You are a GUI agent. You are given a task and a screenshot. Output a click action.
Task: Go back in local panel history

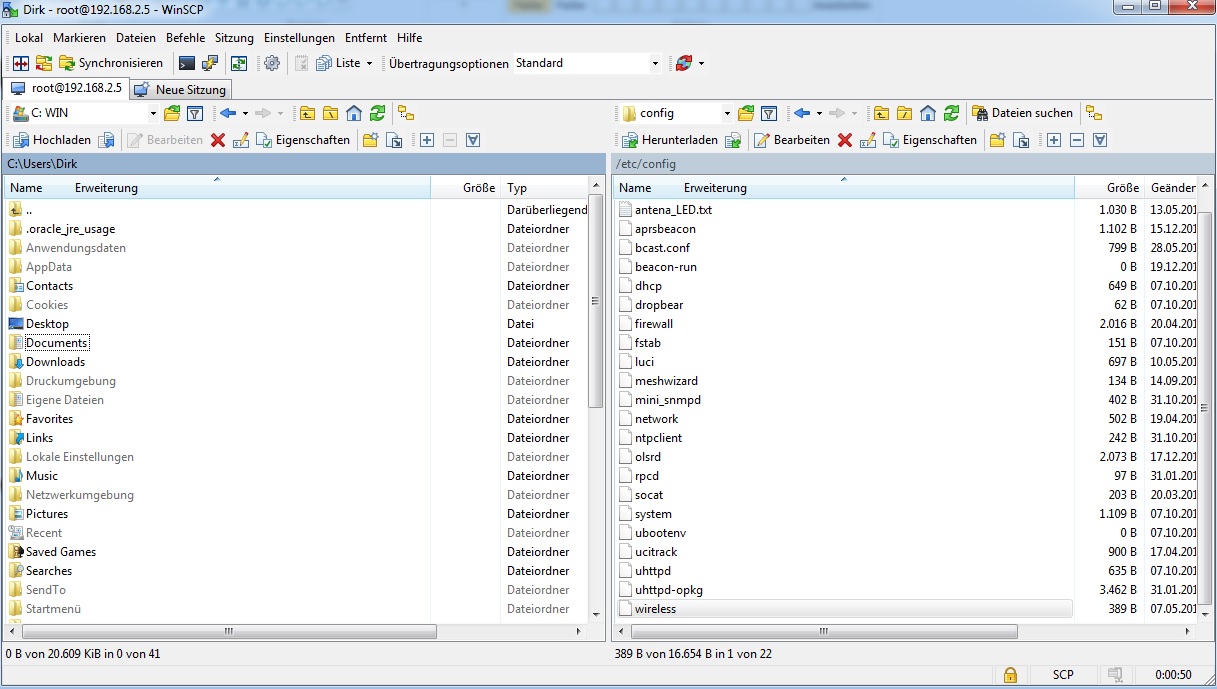(x=228, y=113)
